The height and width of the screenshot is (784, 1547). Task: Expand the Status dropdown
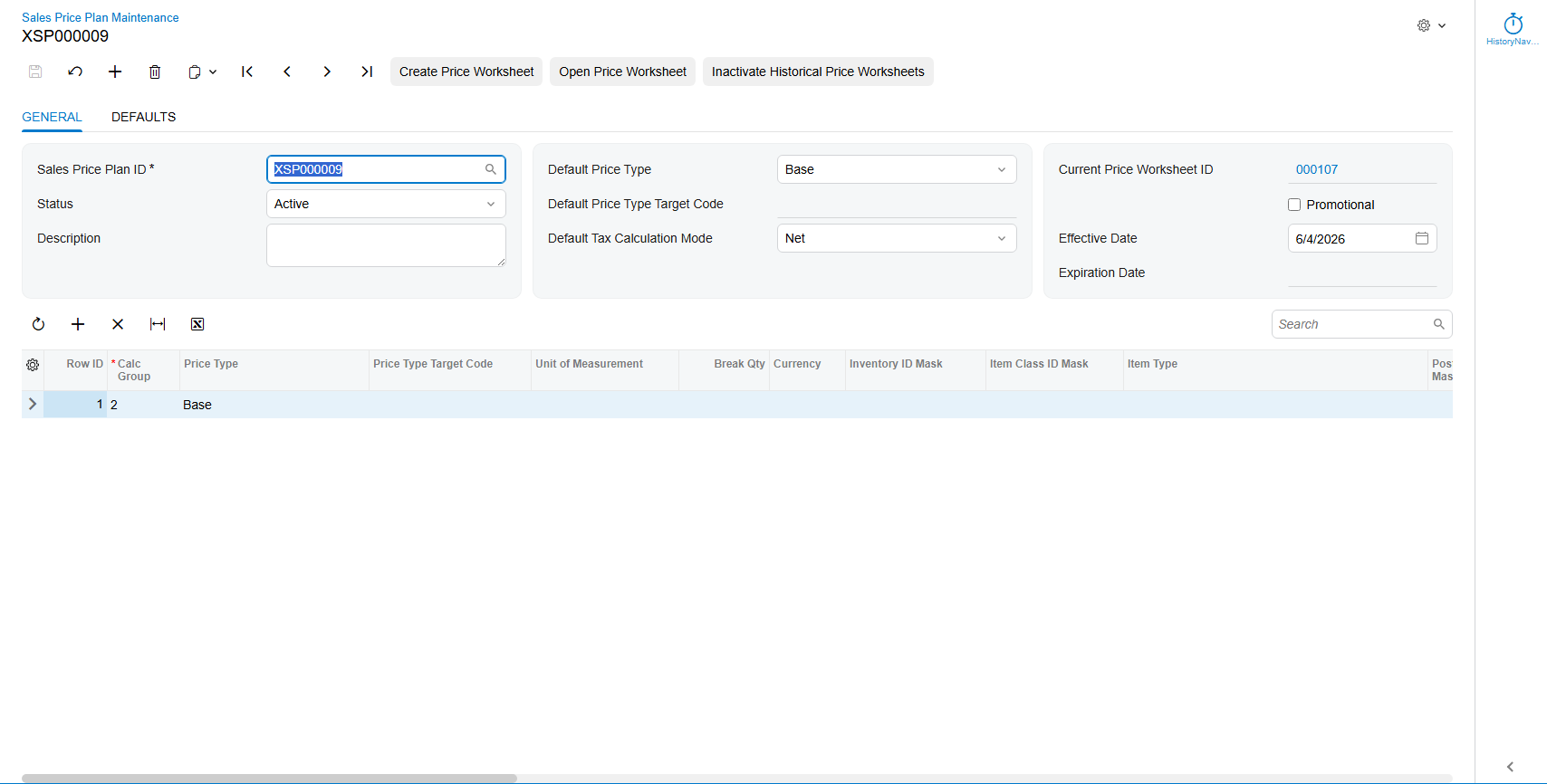pyautogui.click(x=491, y=204)
